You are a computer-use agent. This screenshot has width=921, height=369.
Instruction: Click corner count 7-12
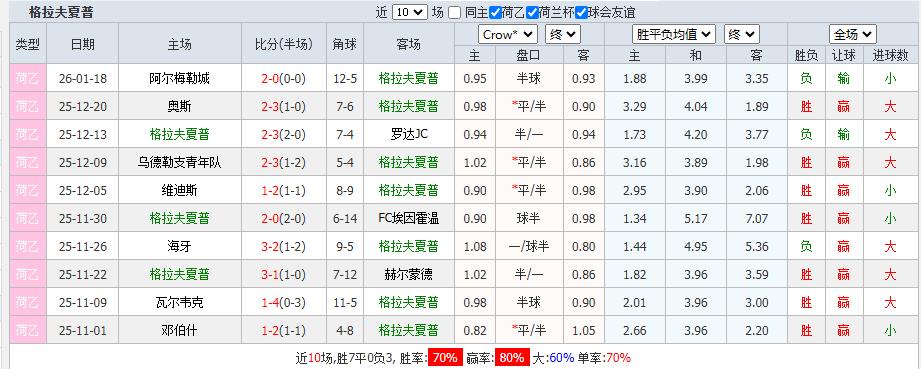(345, 274)
